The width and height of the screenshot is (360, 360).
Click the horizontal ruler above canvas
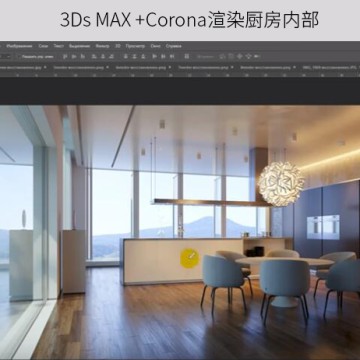(180, 75)
